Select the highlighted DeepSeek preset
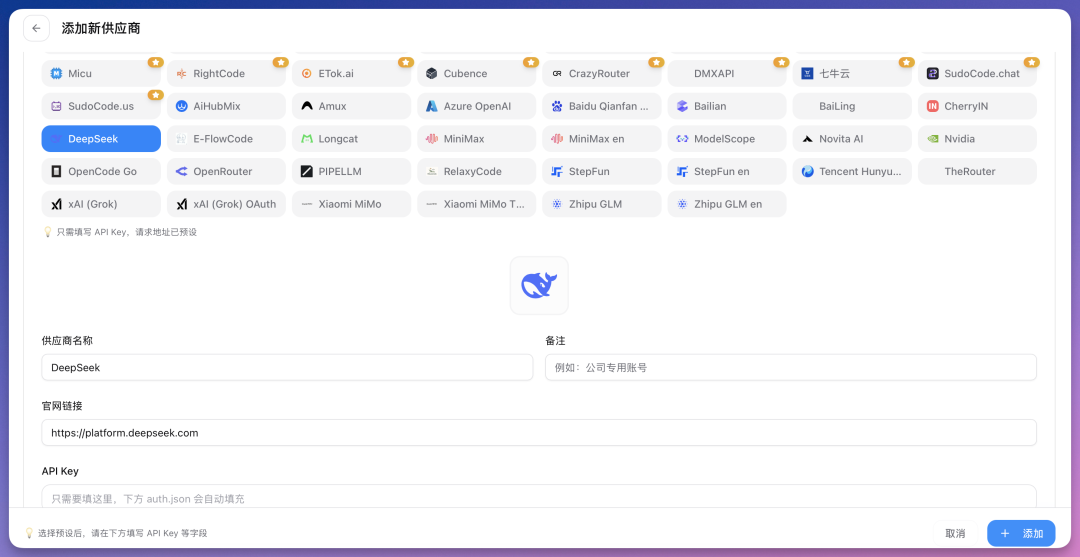1080x557 pixels. [101, 138]
